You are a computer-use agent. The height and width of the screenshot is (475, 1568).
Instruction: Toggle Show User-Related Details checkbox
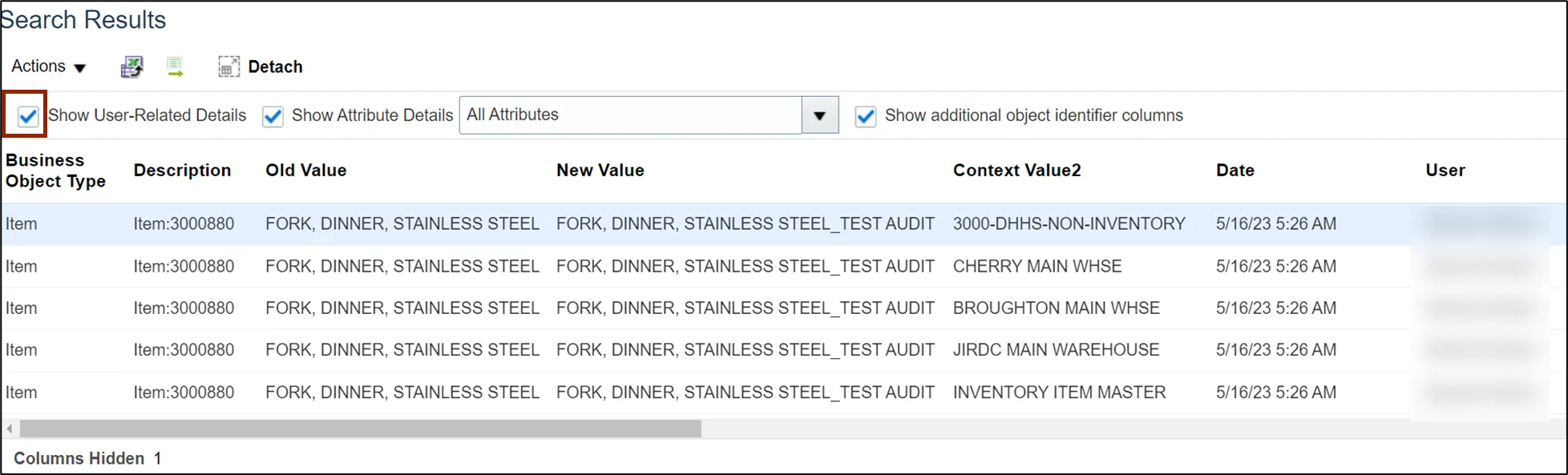[28, 116]
